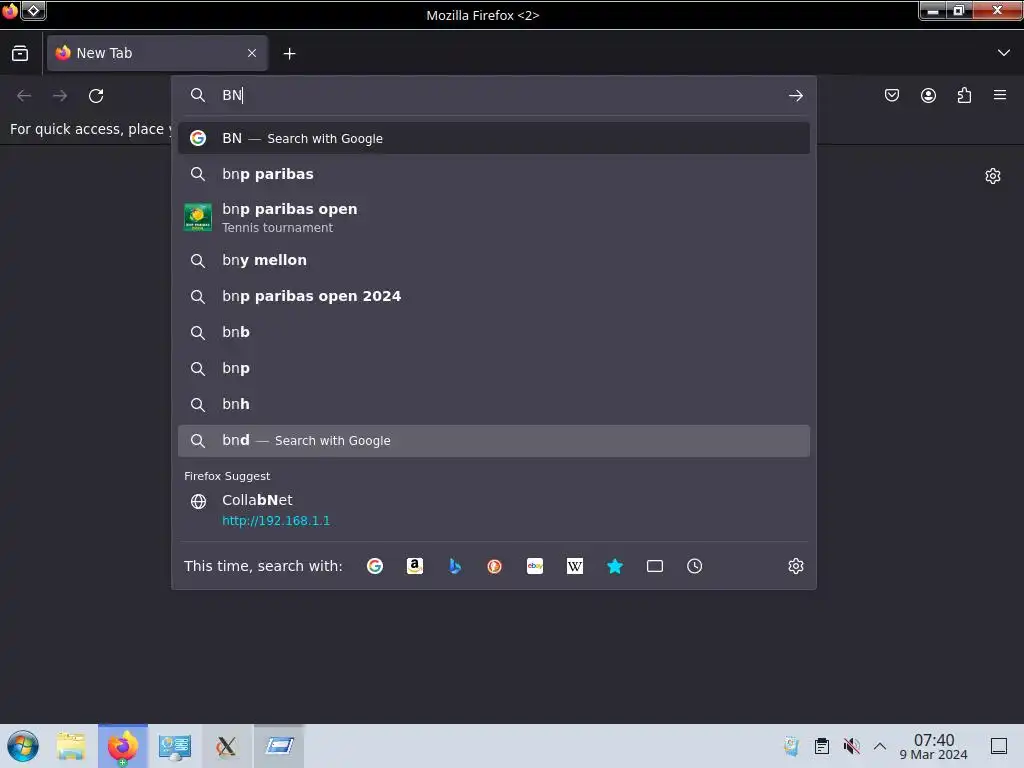Open the clipboard tray icon
1024x768 pixels.
[x=822, y=746]
